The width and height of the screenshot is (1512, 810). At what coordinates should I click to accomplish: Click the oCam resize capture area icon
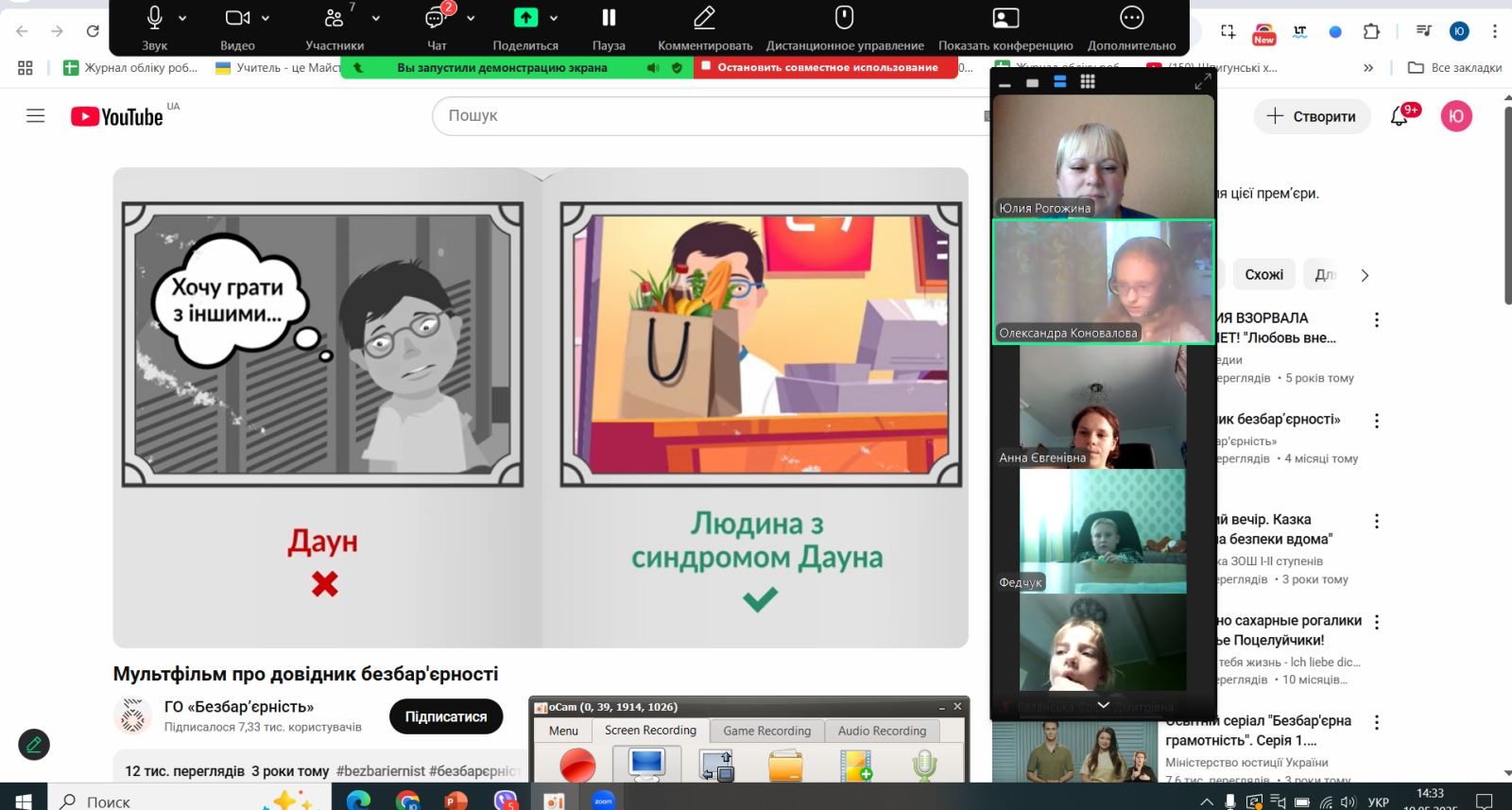pos(716,766)
